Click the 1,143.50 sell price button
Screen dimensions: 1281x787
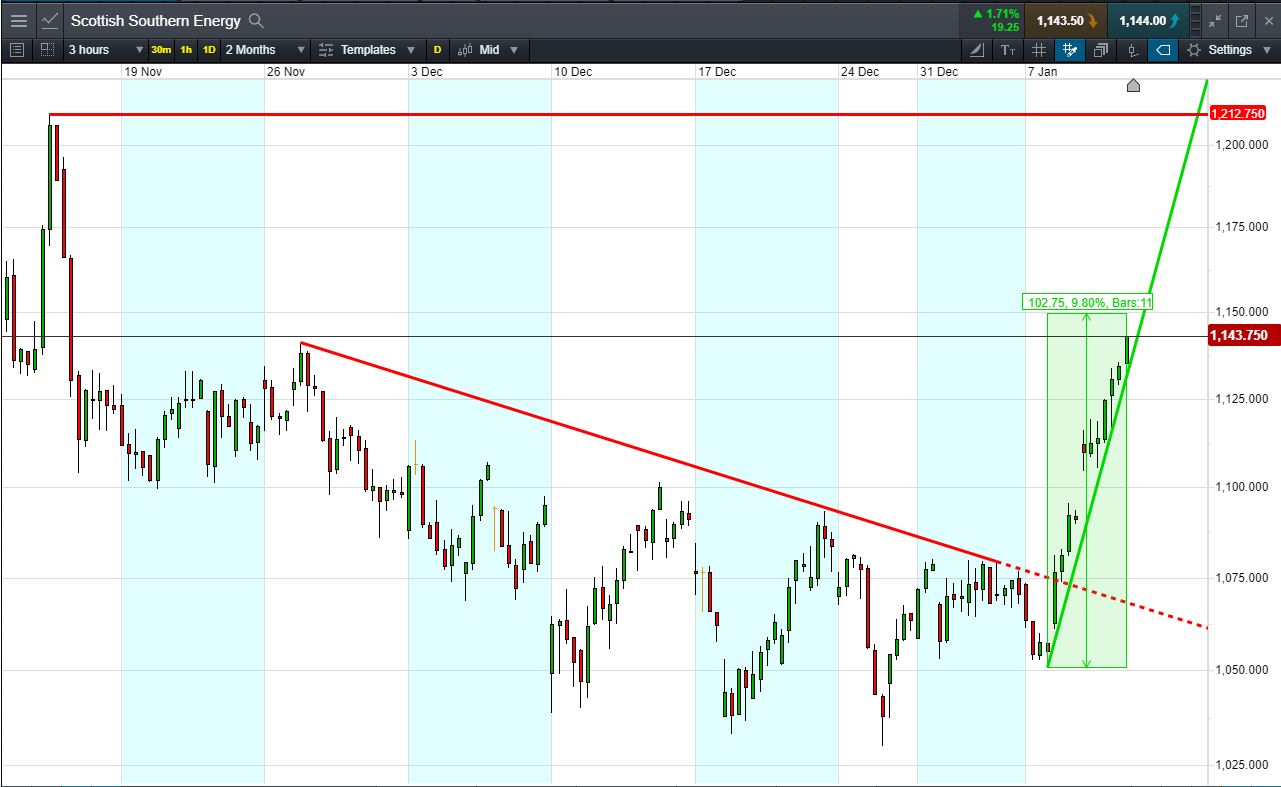pos(1065,20)
